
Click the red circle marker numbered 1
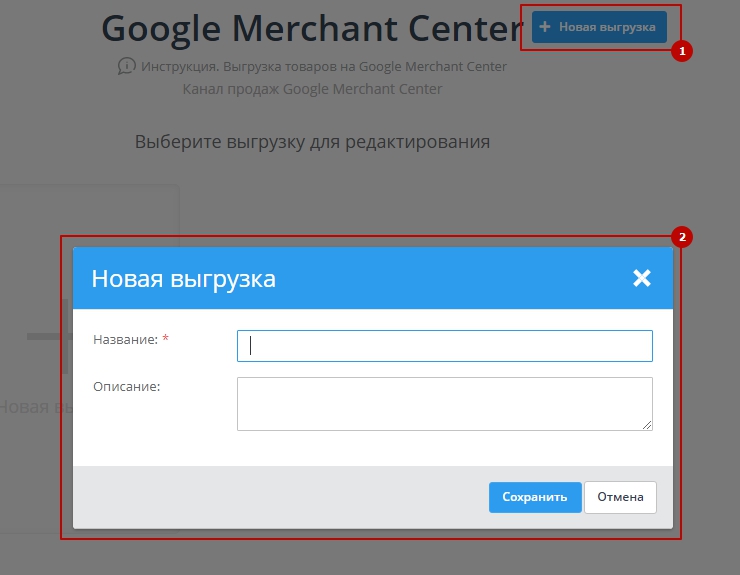[682, 51]
